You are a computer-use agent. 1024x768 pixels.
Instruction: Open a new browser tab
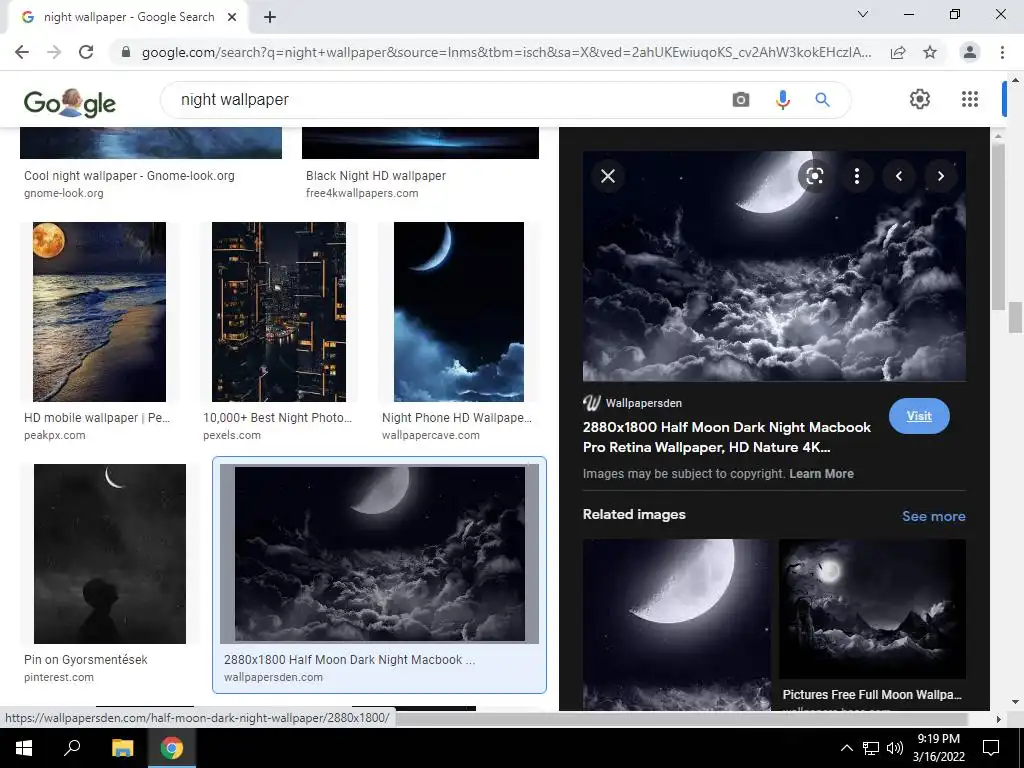click(x=270, y=17)
